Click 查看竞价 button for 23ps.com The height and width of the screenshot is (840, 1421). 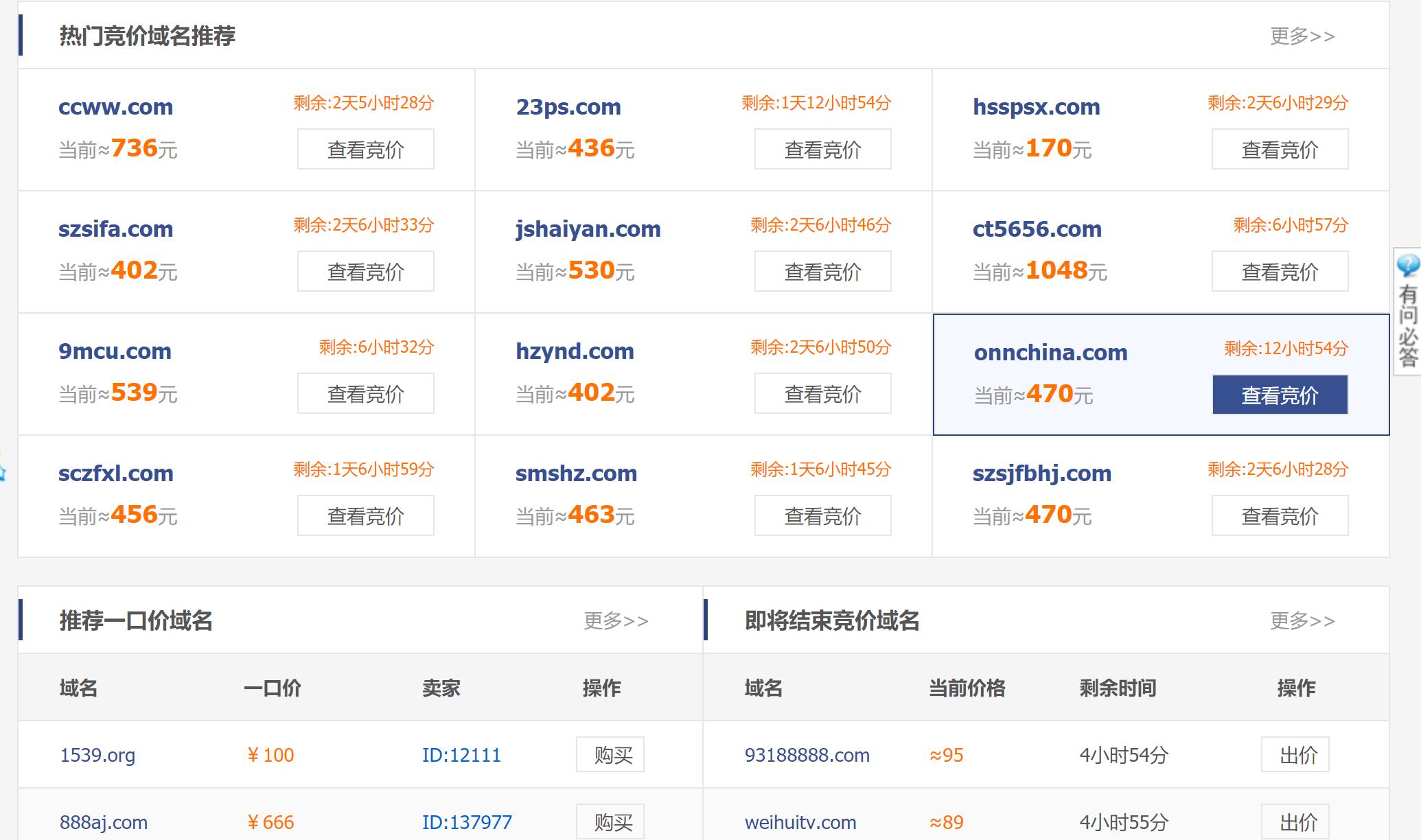point(822,149)
